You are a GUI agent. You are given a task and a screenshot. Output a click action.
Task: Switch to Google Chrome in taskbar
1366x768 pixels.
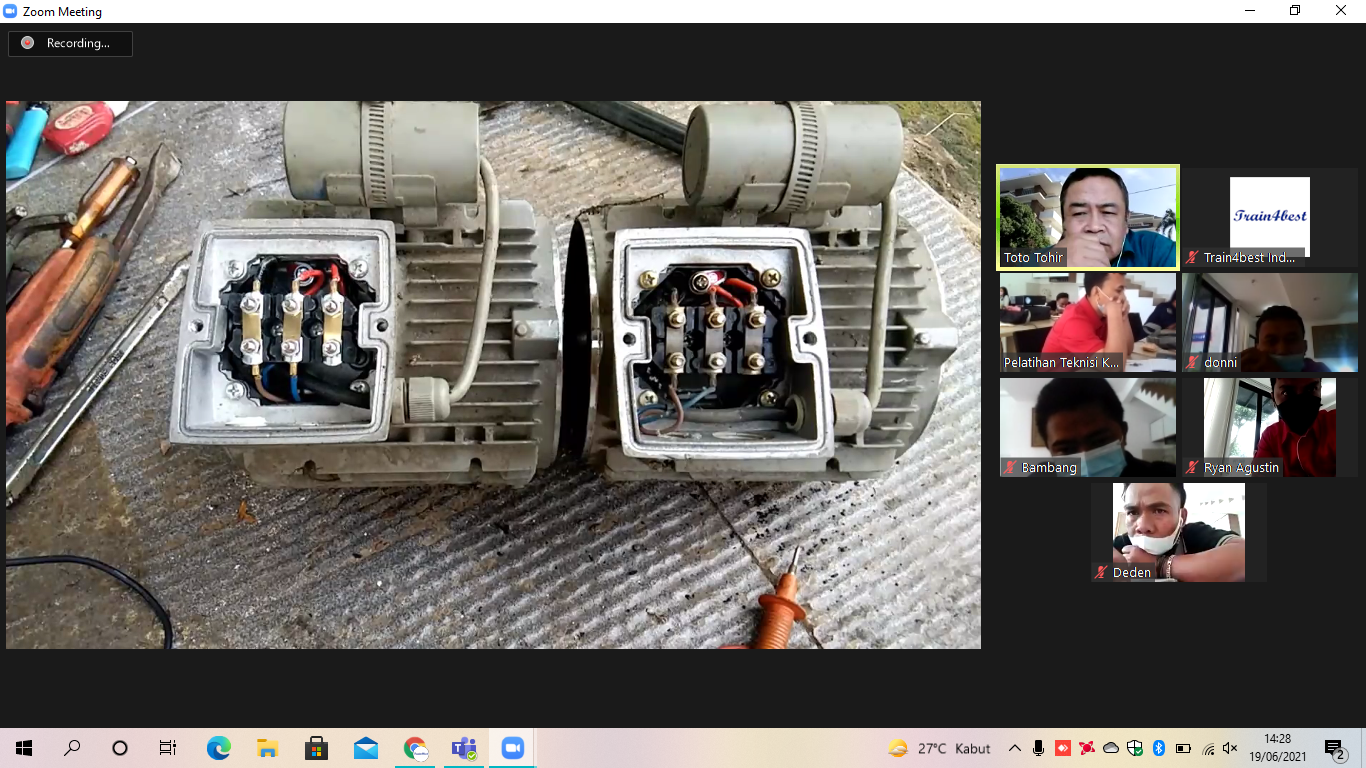(x=415, y=748)
